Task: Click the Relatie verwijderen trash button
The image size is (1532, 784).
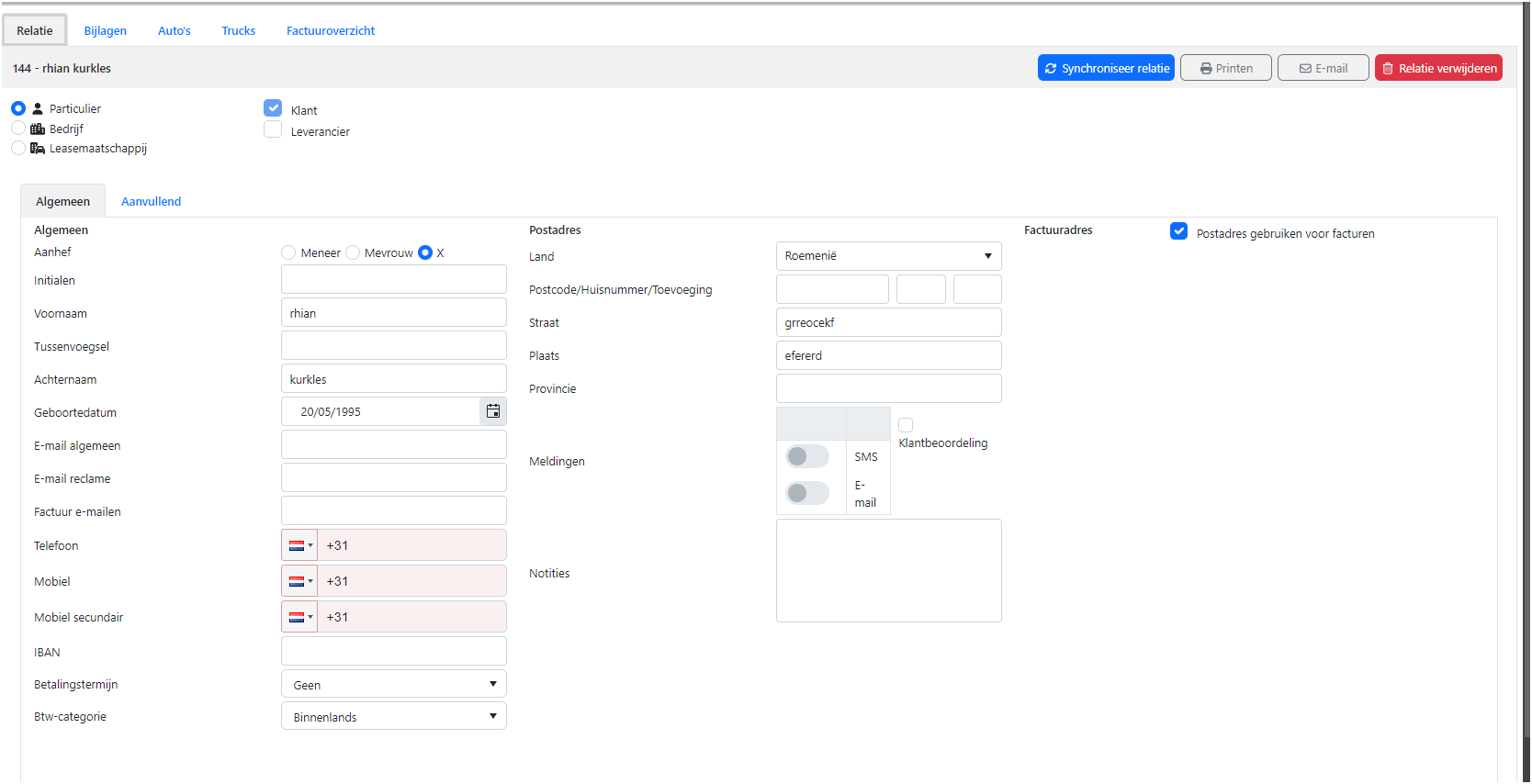Action: tap(1438, 68)
